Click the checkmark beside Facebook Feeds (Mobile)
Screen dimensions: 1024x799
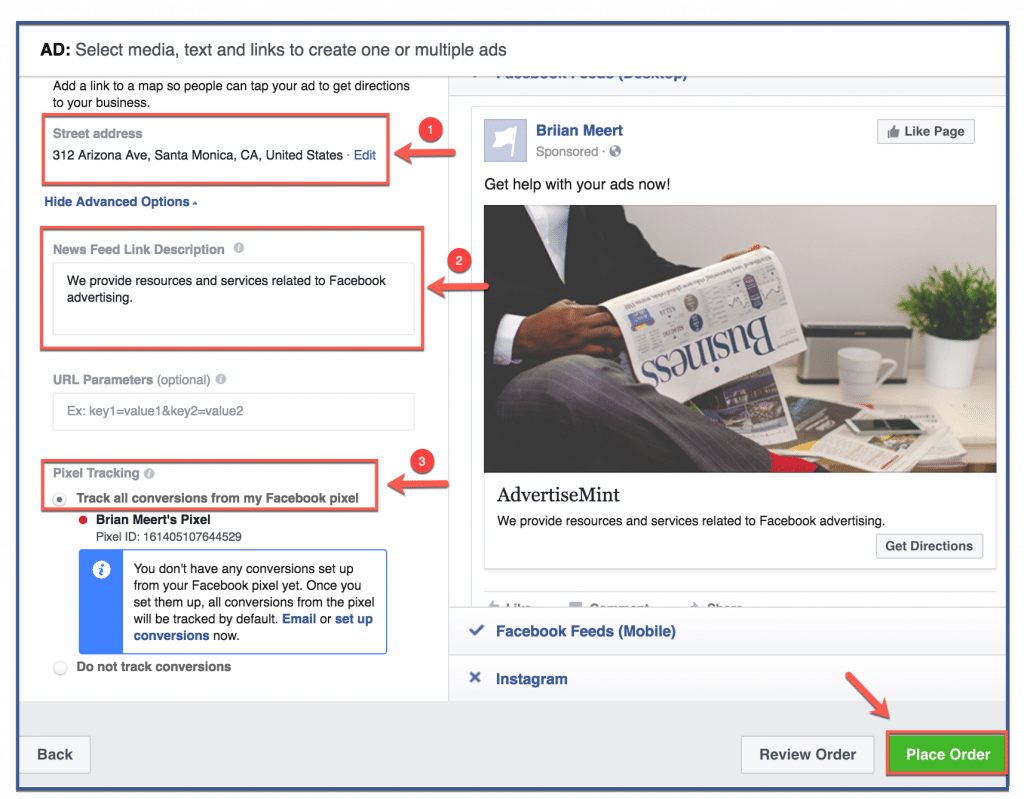(x=474, y=631)
